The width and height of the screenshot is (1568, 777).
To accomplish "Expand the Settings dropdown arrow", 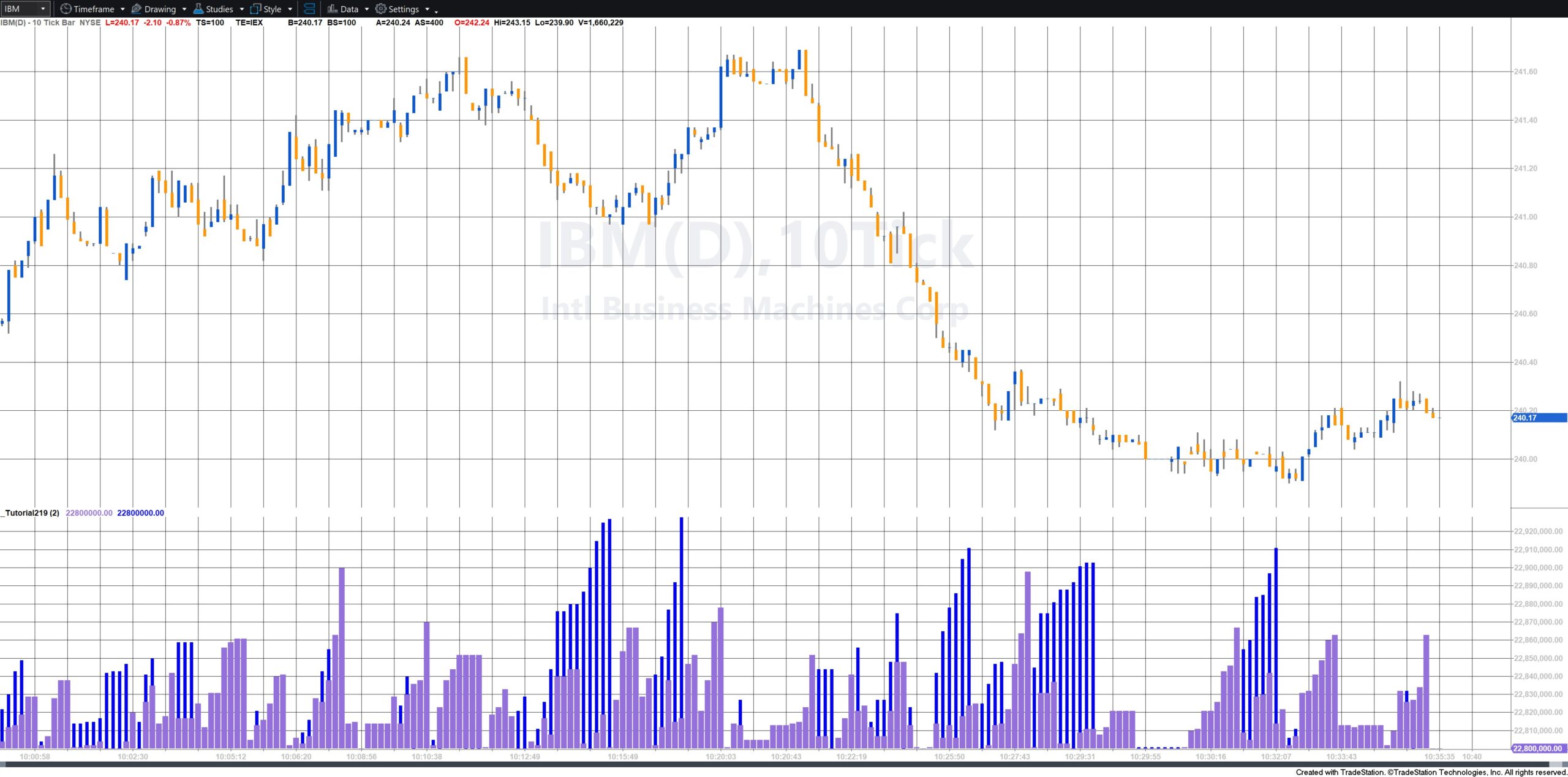I will 427,9.
